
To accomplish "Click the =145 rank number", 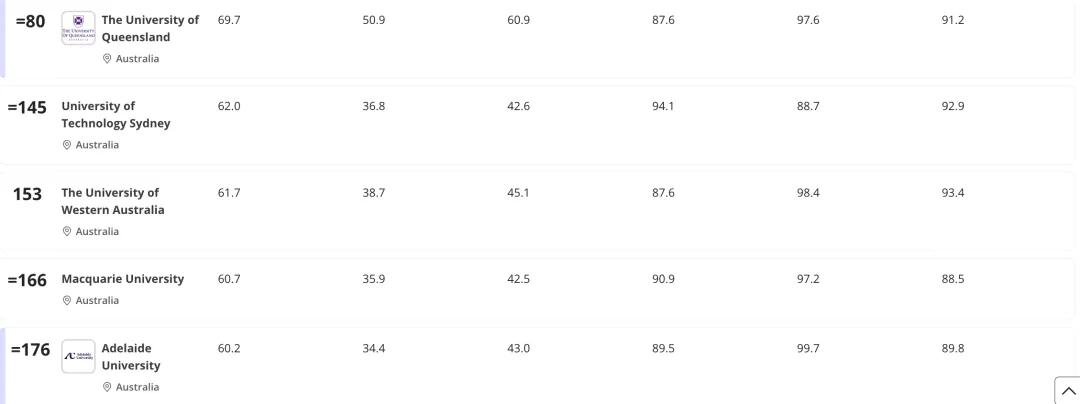I will pos(27,108).
